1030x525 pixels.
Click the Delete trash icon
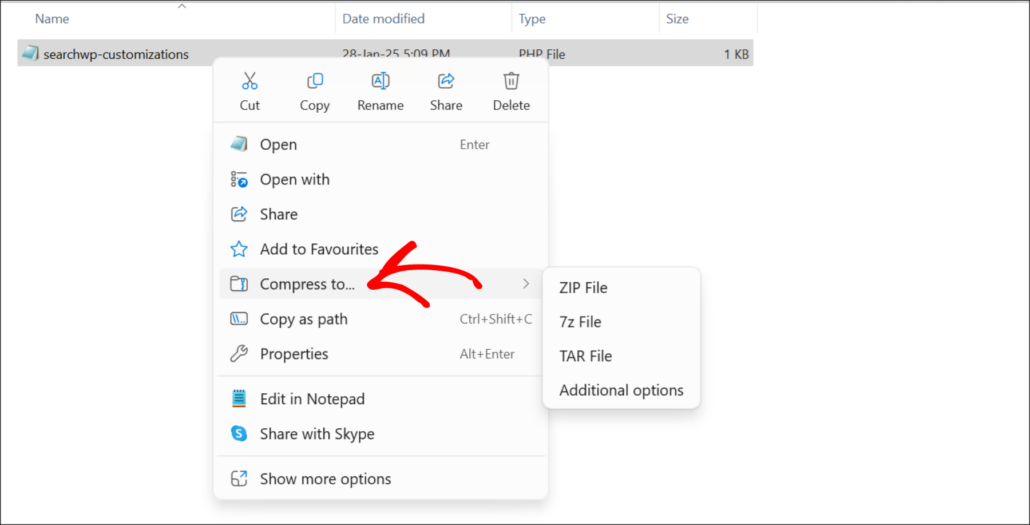511,81
